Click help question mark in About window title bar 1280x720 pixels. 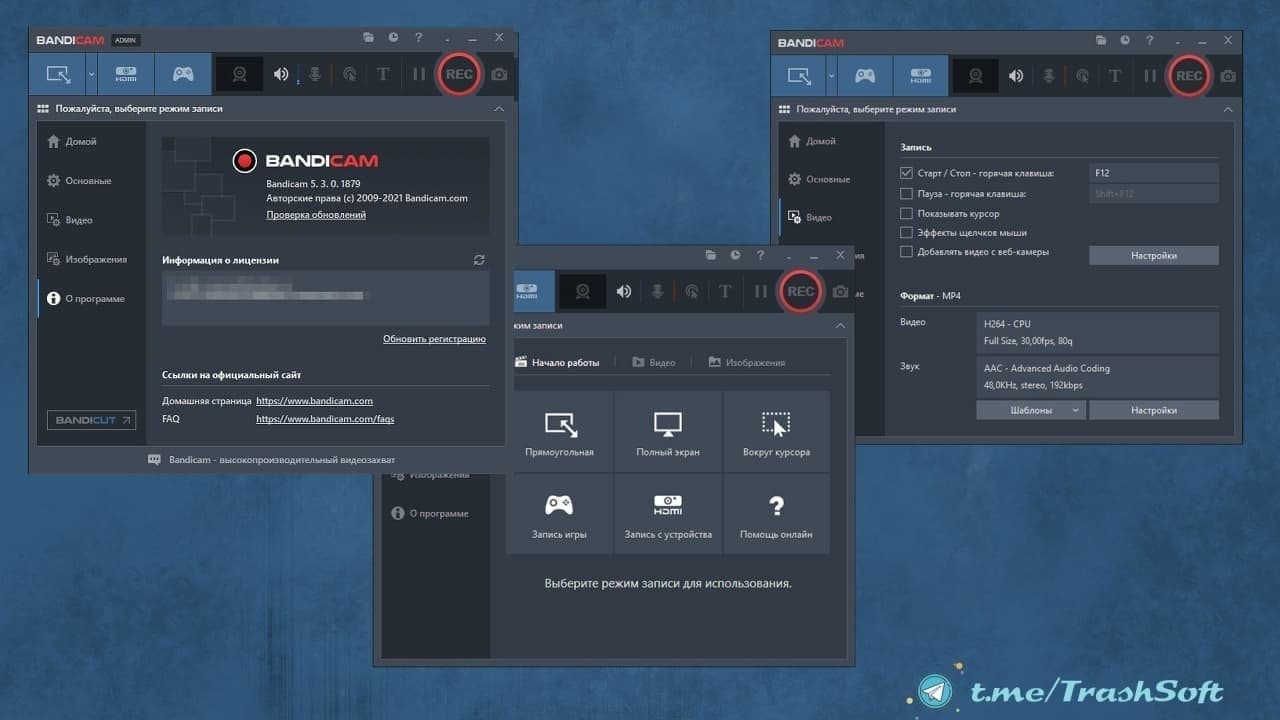(x=418, y=38)
